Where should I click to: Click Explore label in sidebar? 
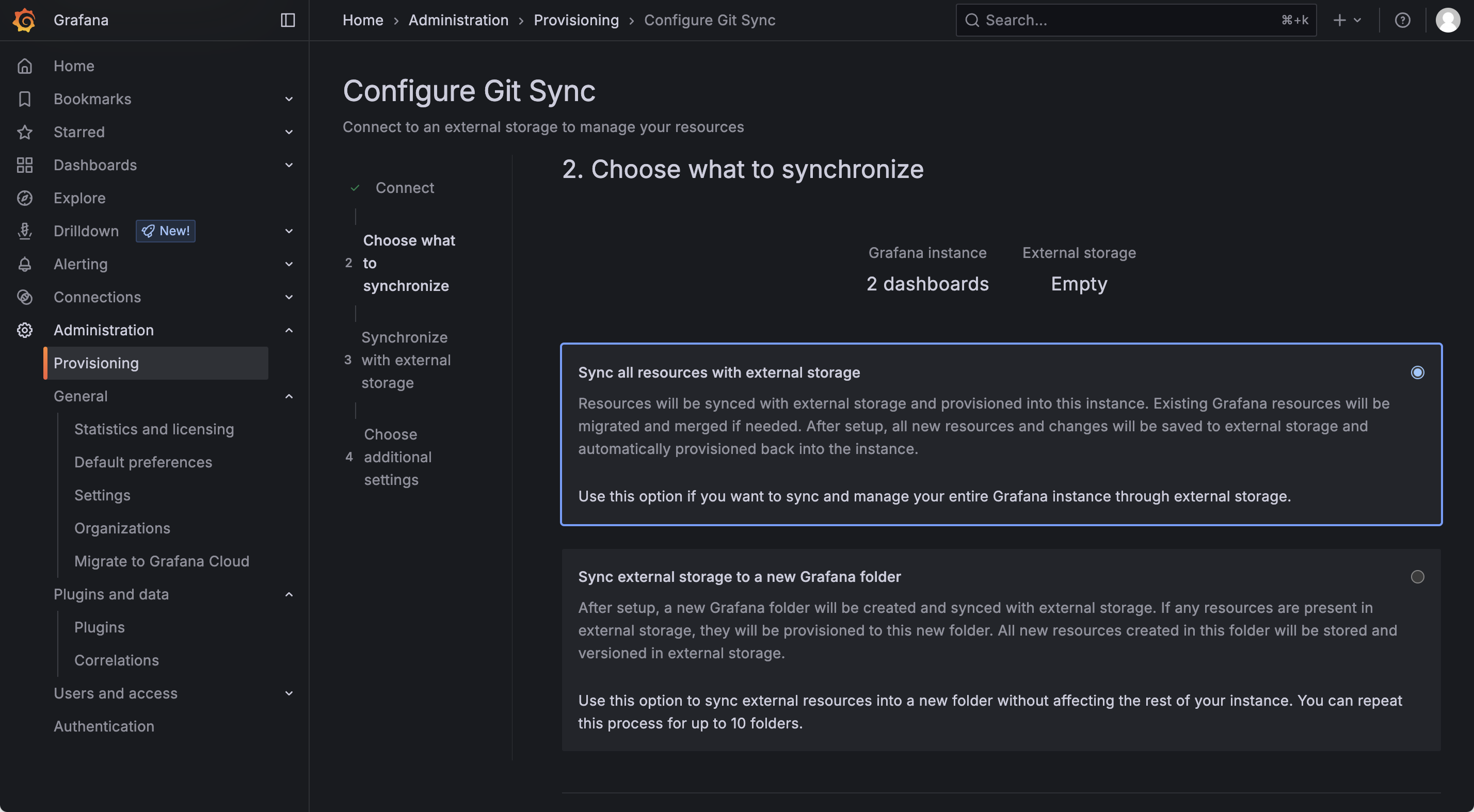pyautogui.click(x=79, y=199)
